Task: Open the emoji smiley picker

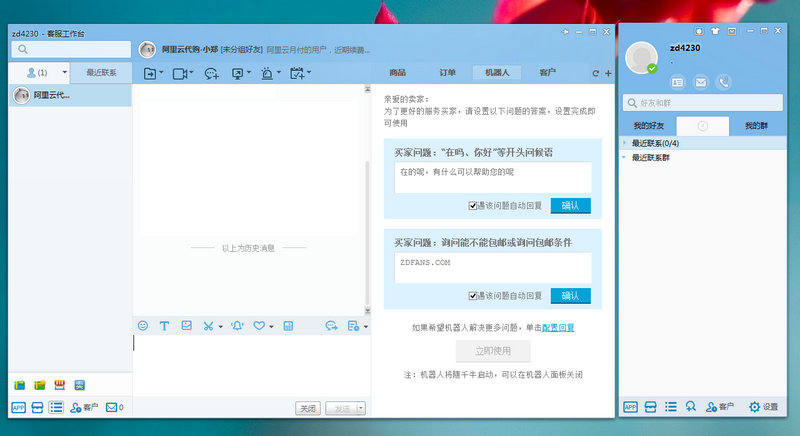Action: (143, 325)
